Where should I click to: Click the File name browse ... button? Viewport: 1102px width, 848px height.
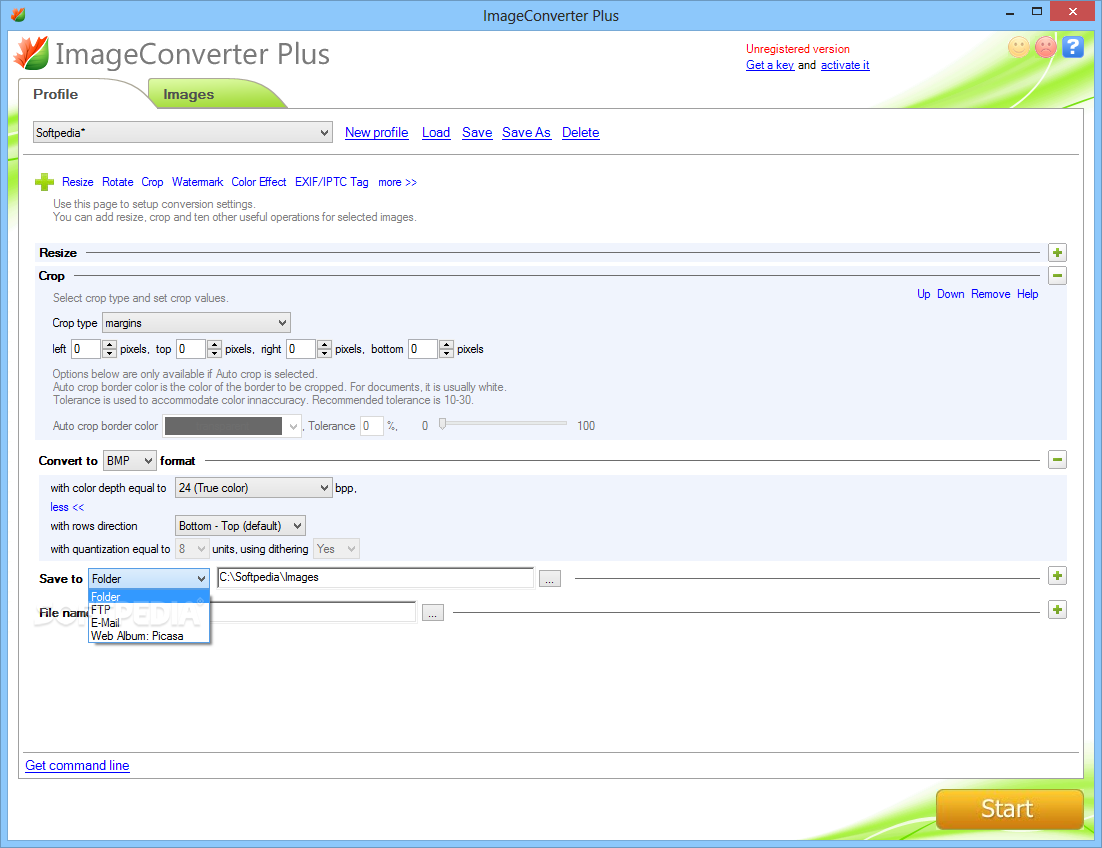click(432, 613)
